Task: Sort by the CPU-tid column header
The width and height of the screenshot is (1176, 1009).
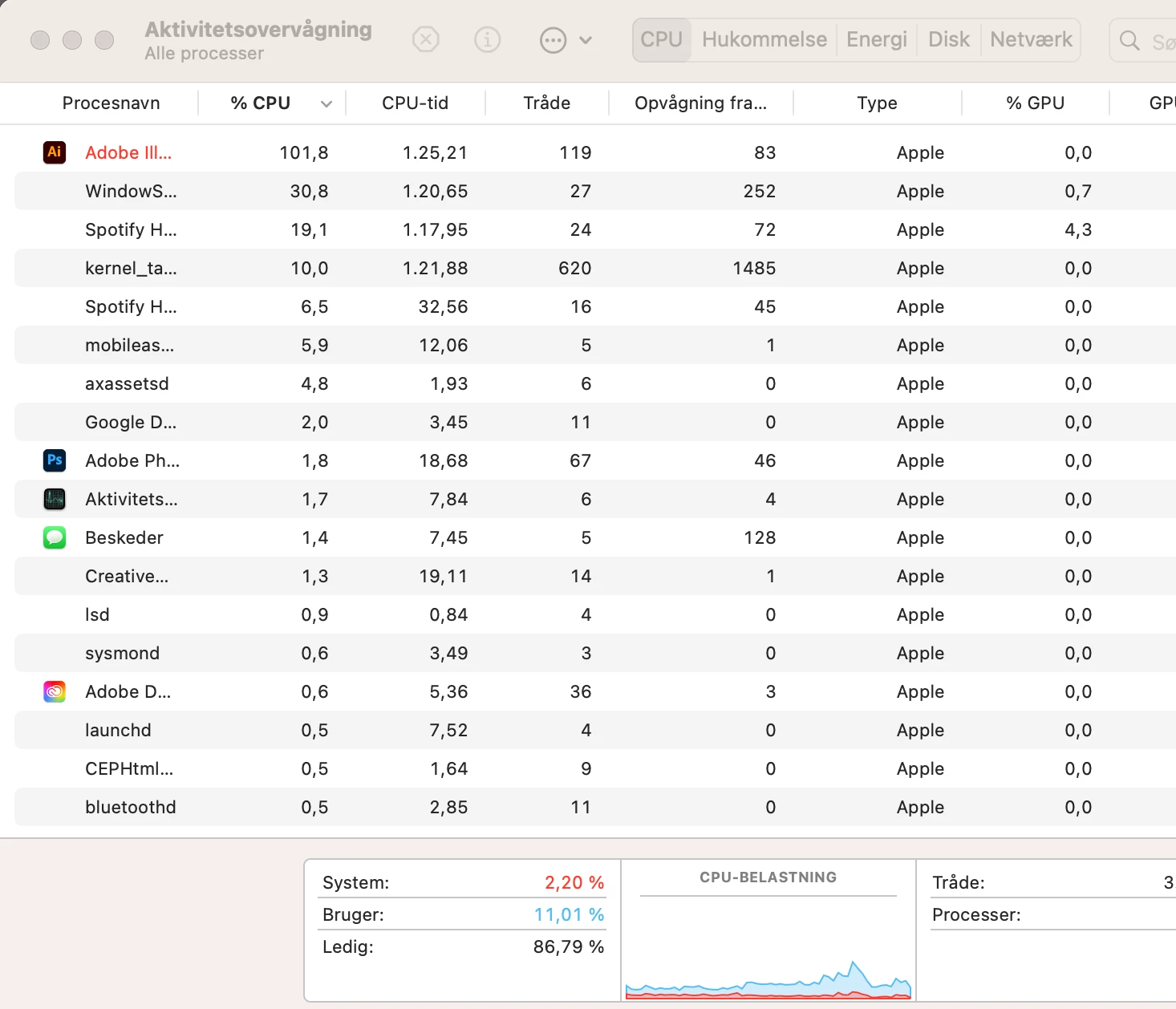Action: 415,103
